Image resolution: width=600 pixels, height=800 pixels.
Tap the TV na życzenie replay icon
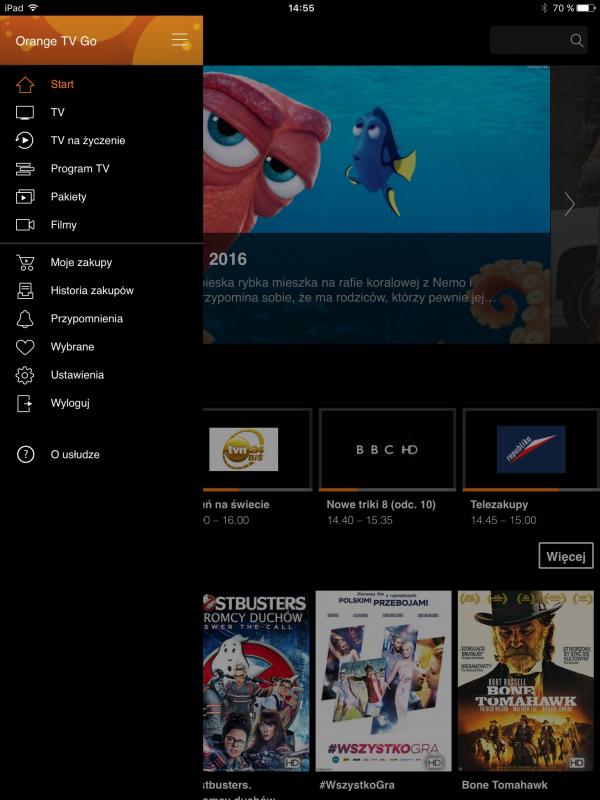click(25, 140)
